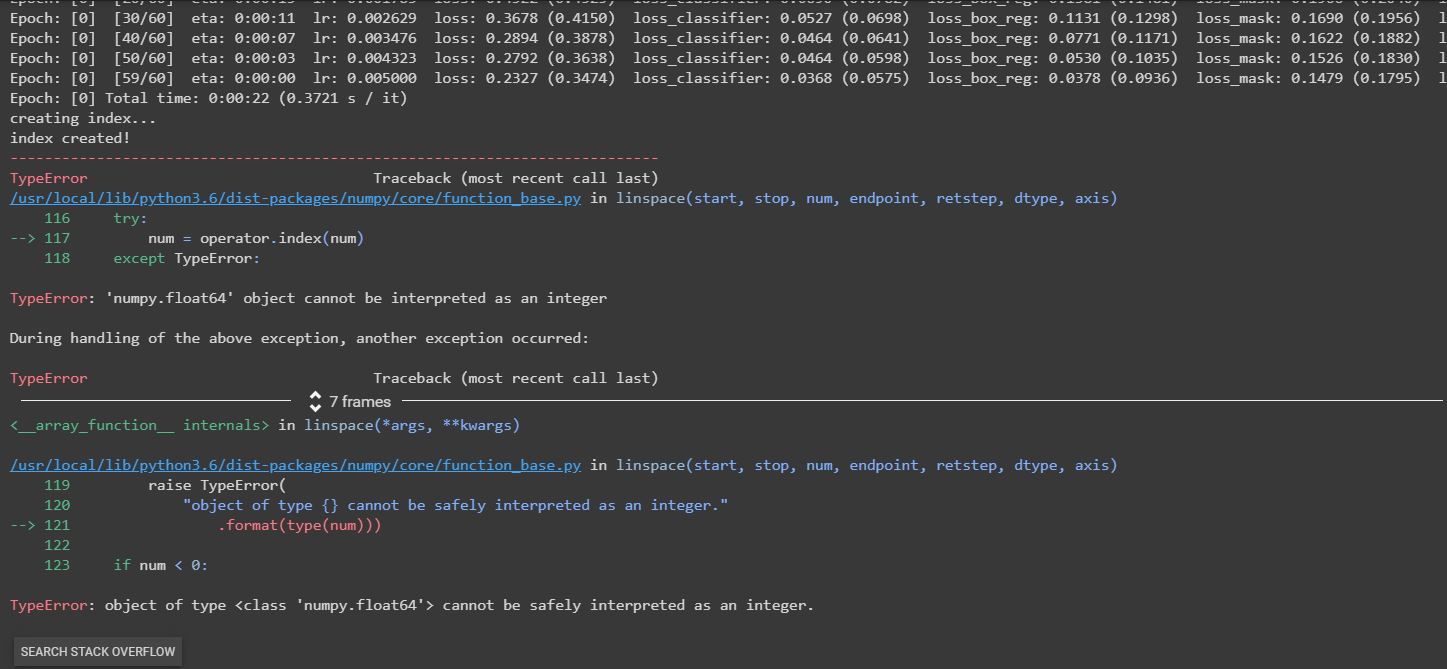Click the 'Epoch: [0] Total time: 0:00:22' line

[209, 98]
